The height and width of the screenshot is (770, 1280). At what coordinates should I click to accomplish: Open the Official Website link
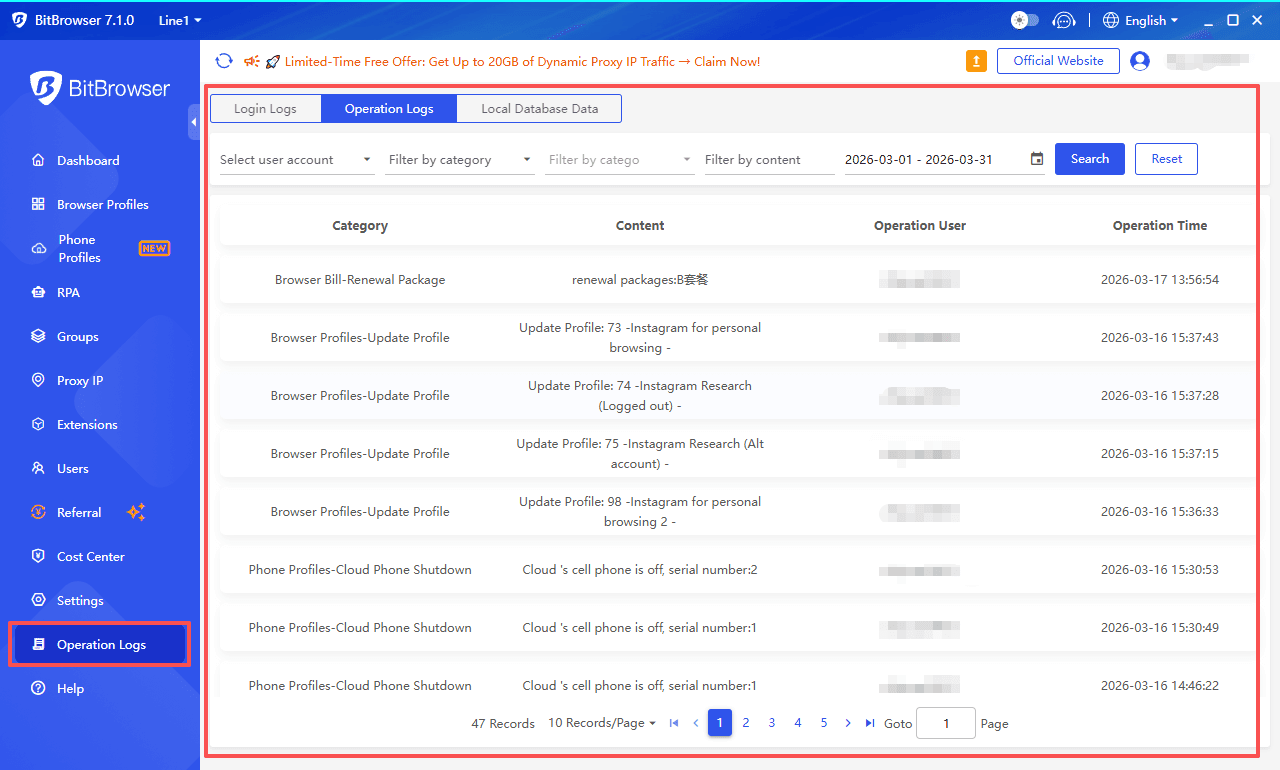1057,61
